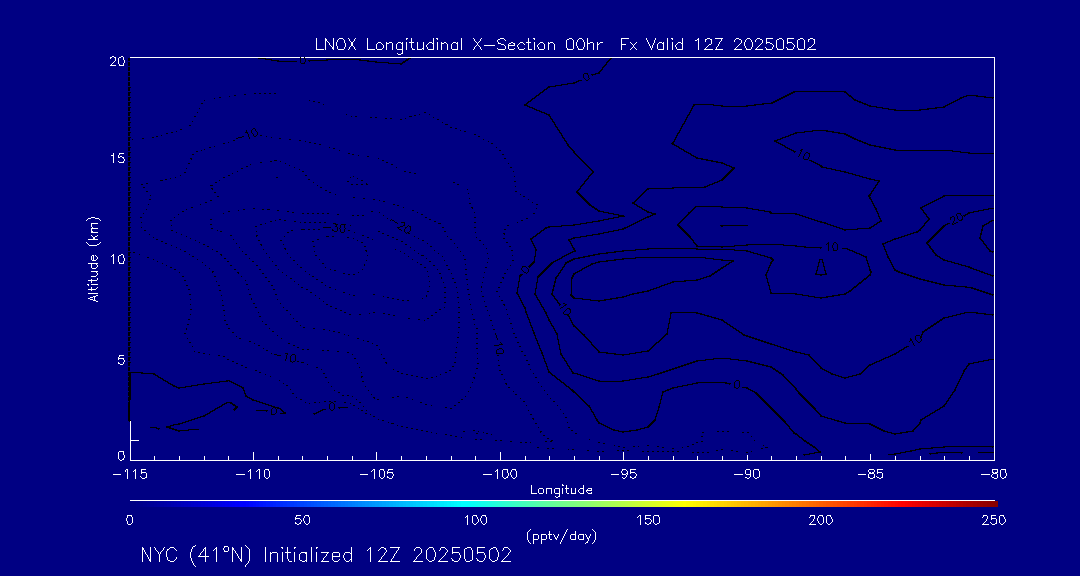Click the -80 longitude tick label
This screenshot has height=576, width=1080.
tap(994, 475)
